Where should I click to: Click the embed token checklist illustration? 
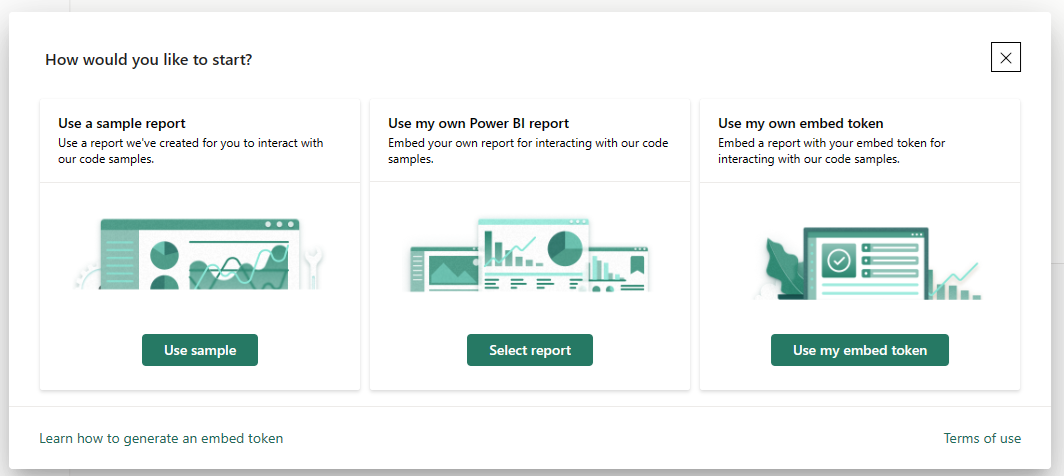[868, 263]
